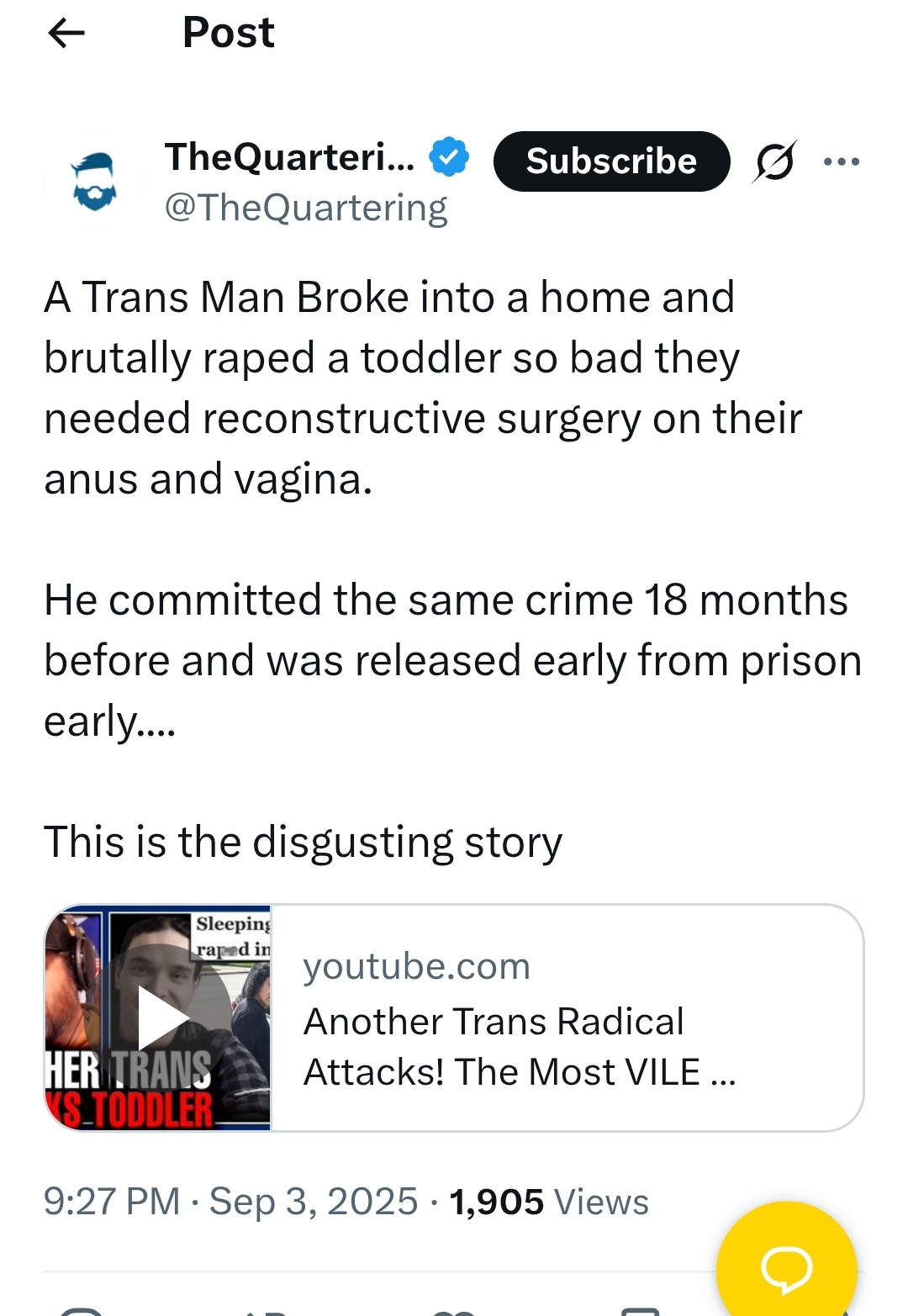Open the @TheQuartering handle
Image resolution: width=908 pixels, height=1316 pixels.
(x=306, y=207)
